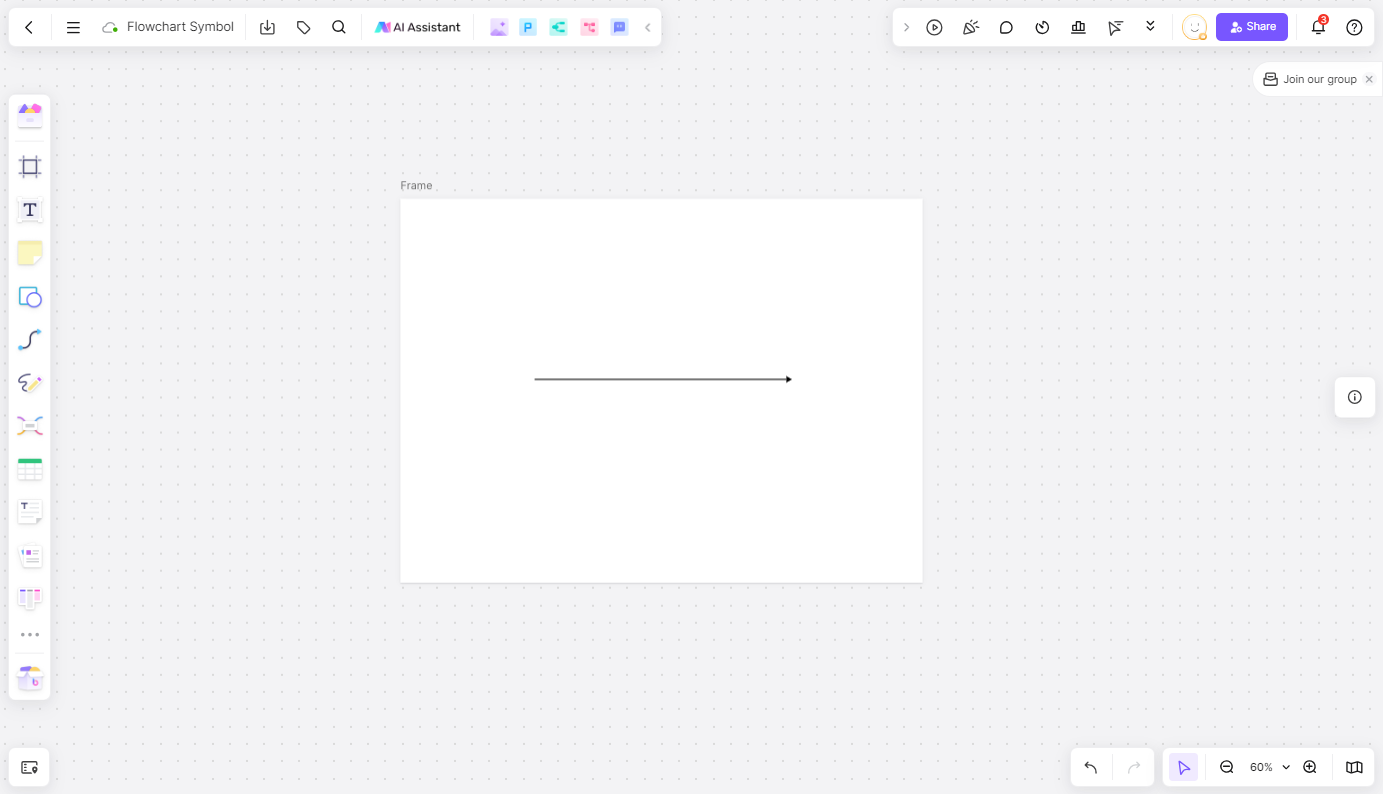Select the Table tool
Screen dimensions: 1383x794
(30, 469)
